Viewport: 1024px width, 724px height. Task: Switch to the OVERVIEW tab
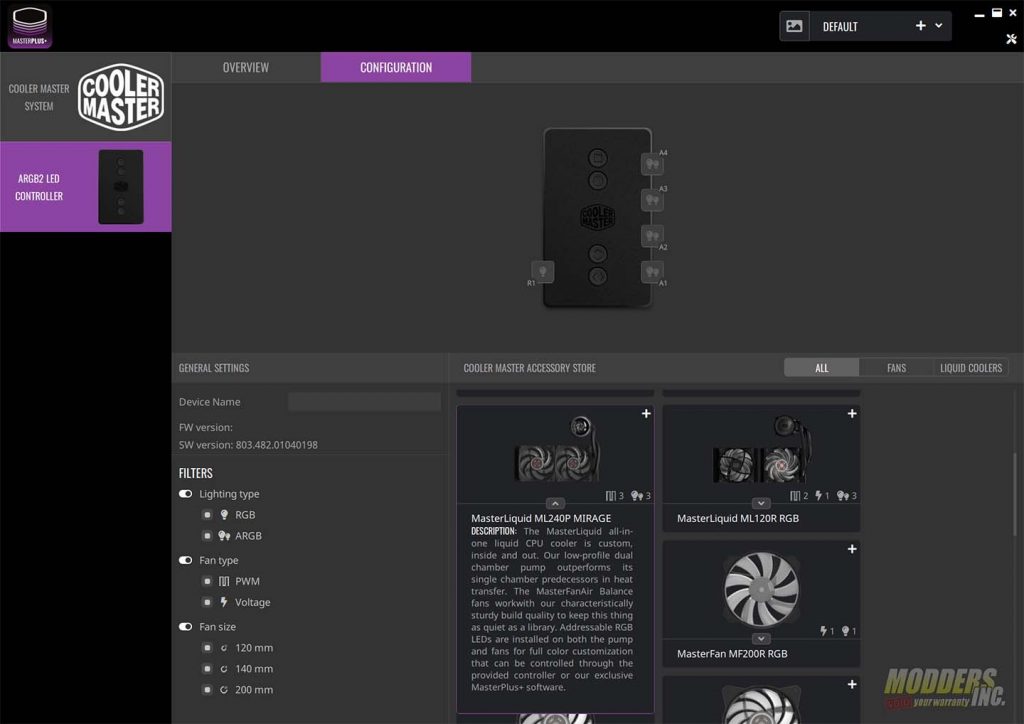(x=246, y=67)
